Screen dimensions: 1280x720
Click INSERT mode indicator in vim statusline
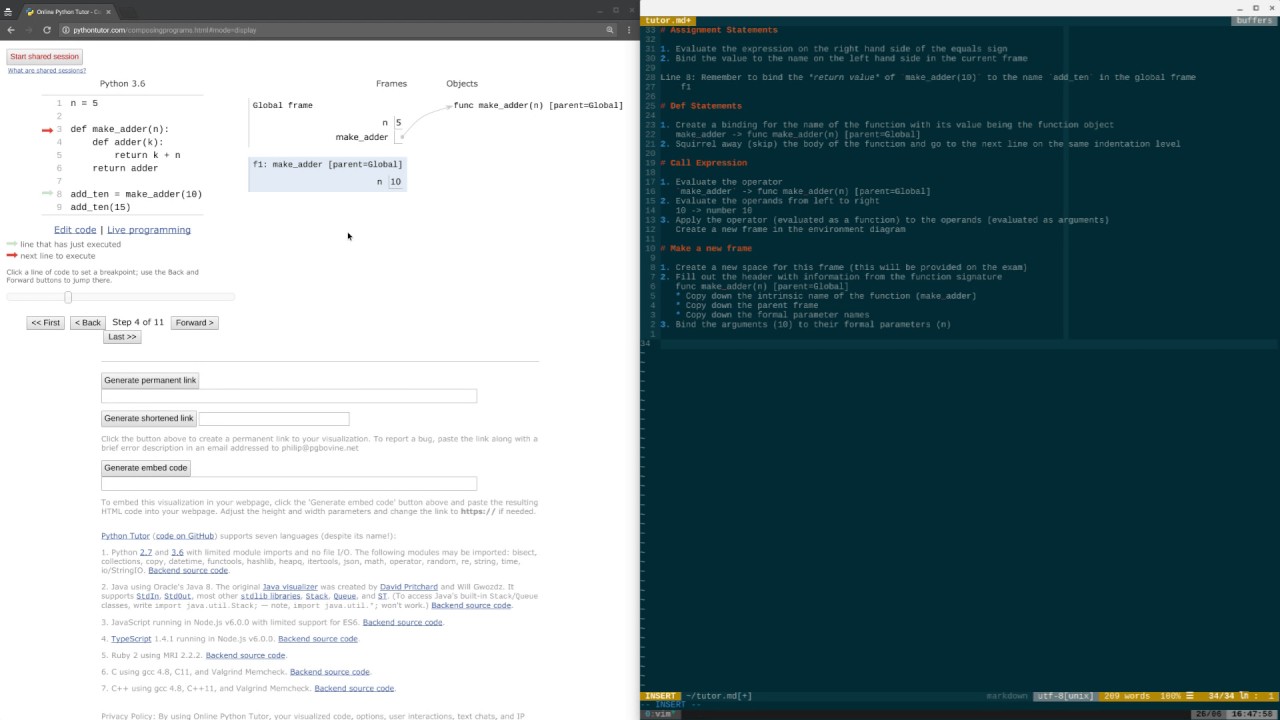click(x=661, y=696)
